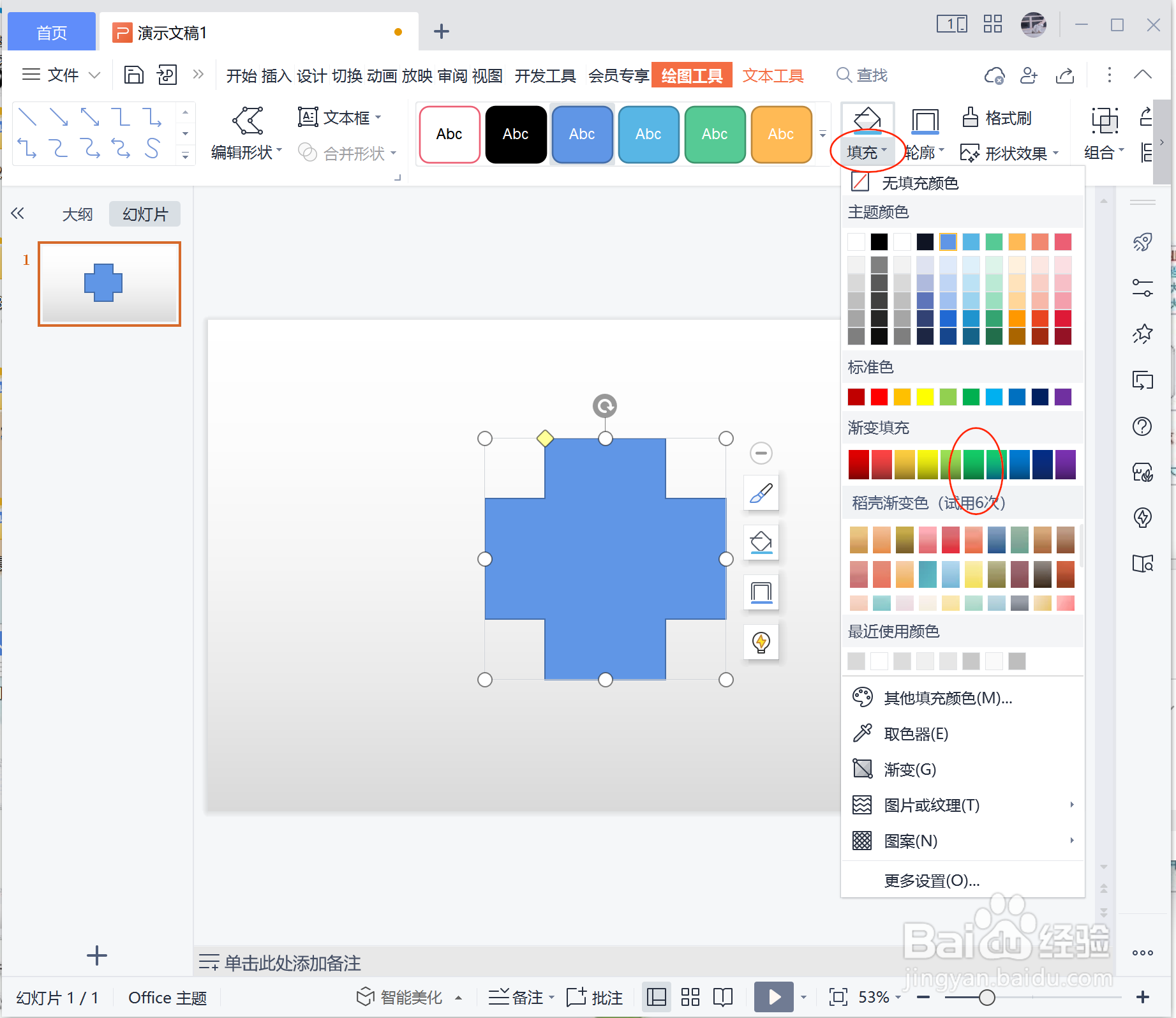Select slide 1 thumbnail
Screen dimensions: 1176x1018
pos(109,283)
